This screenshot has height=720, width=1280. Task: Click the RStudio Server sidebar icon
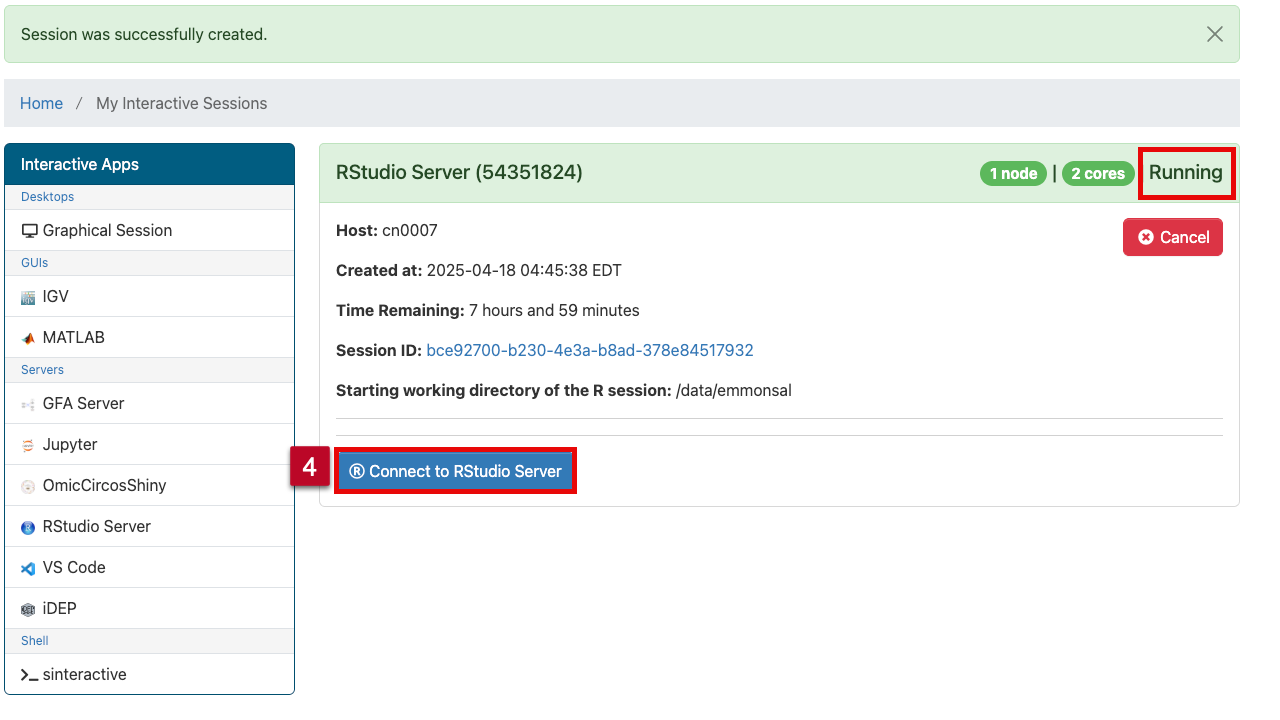tap(28, 527)
